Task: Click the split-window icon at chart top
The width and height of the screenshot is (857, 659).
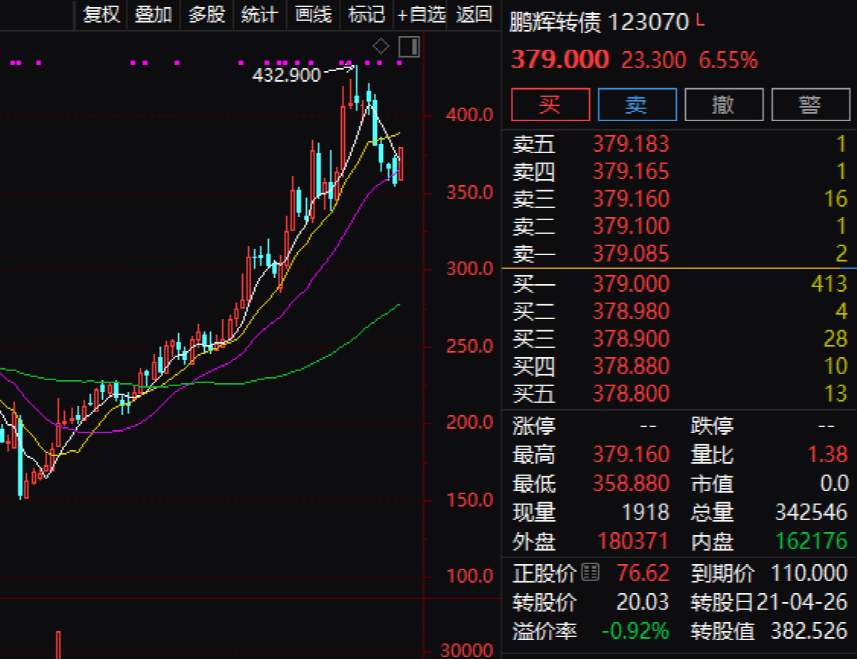Action: 408,46
